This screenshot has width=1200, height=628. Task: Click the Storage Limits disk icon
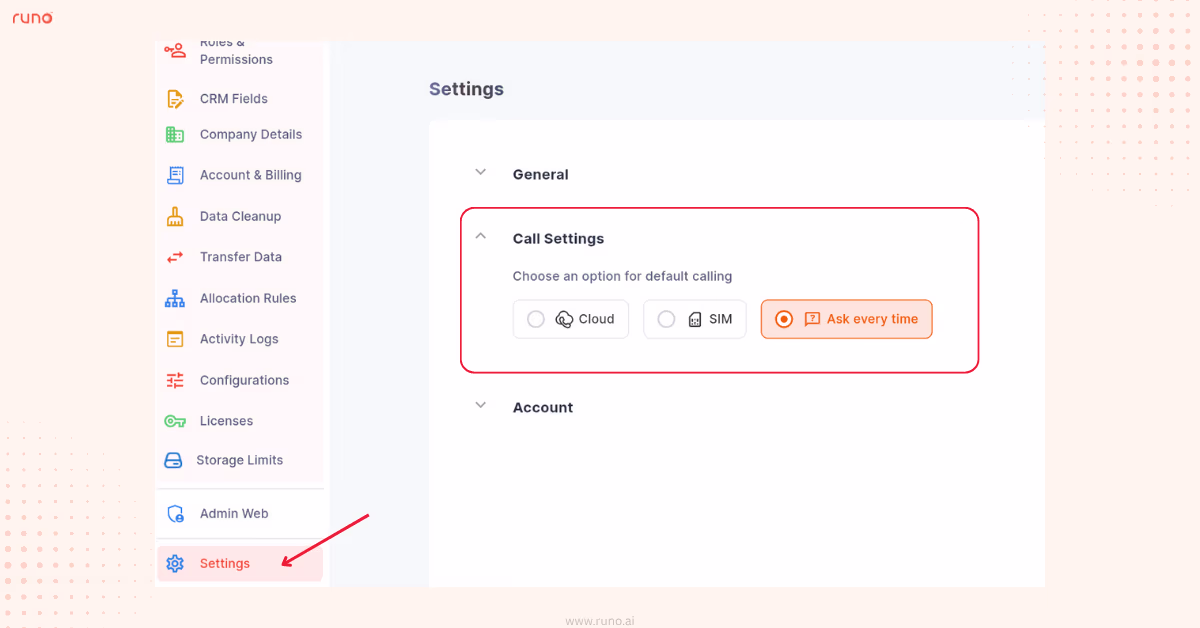[x=174, y=460]
